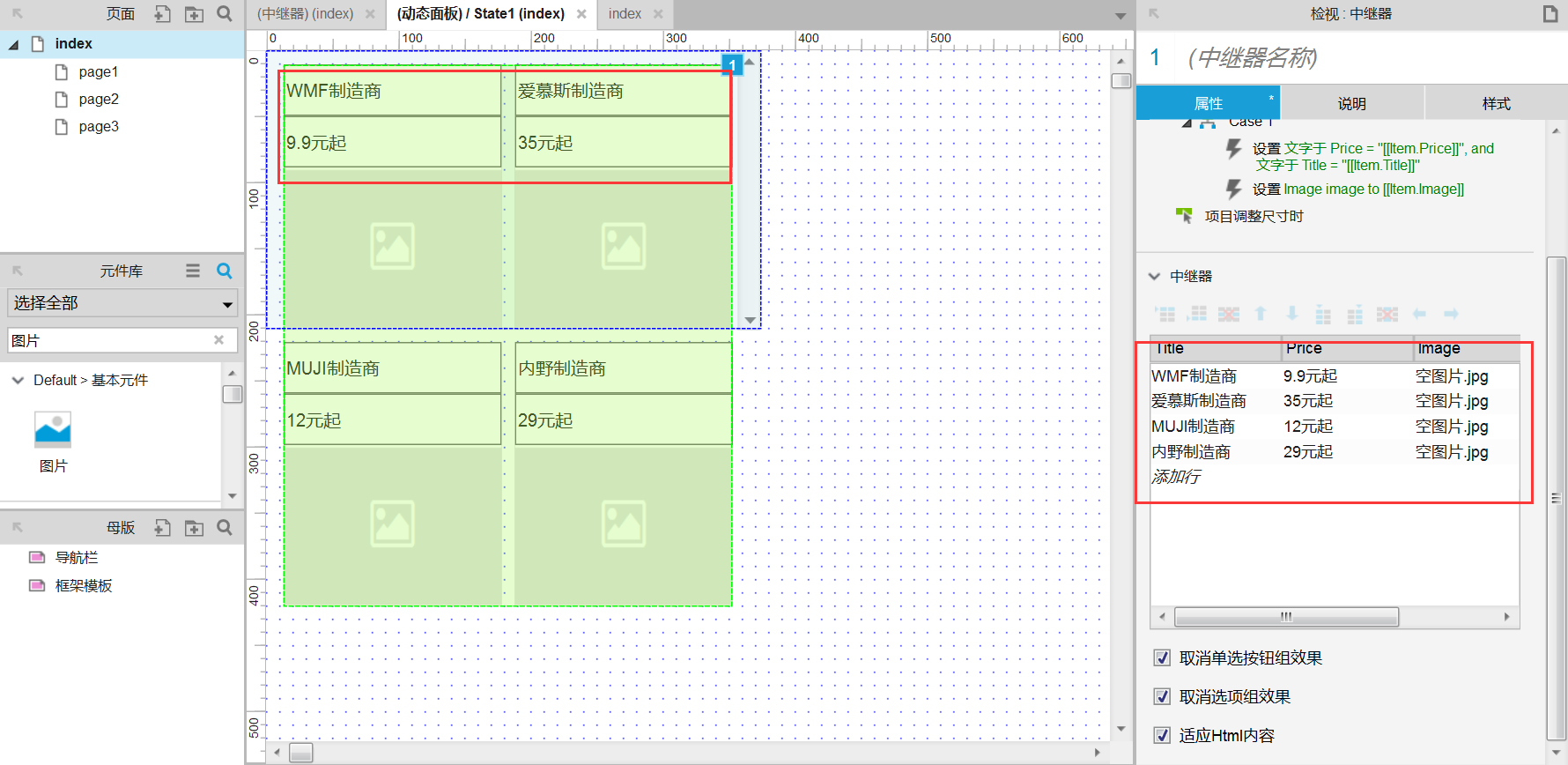This screenshot has height=765, width=1568.
Task: Close the plain index tab
Action: [658, 14]
